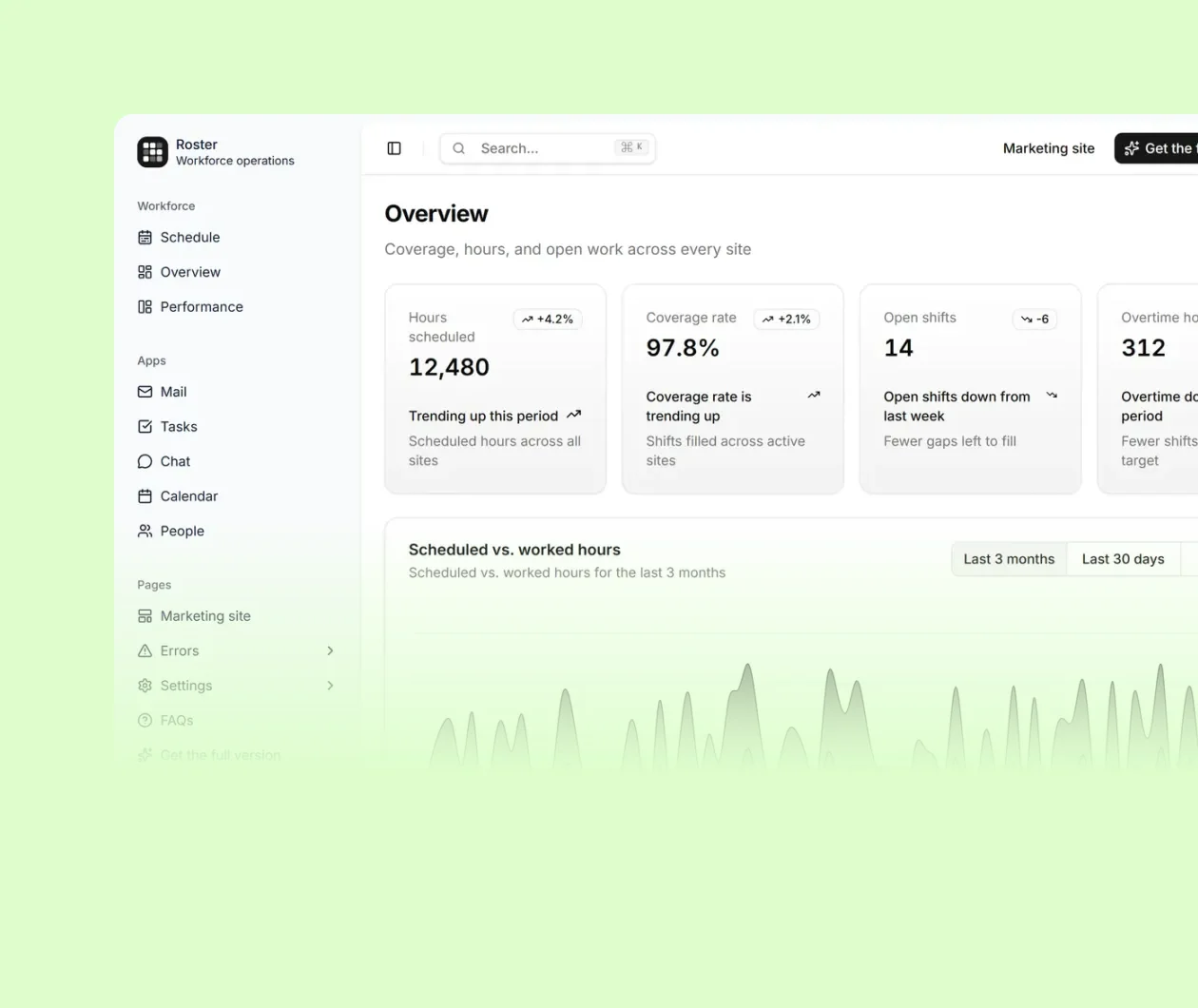This screenshot has height=1008, width=1198.
Task: Click the Mail envelope icon
Action: click(145, 392)
